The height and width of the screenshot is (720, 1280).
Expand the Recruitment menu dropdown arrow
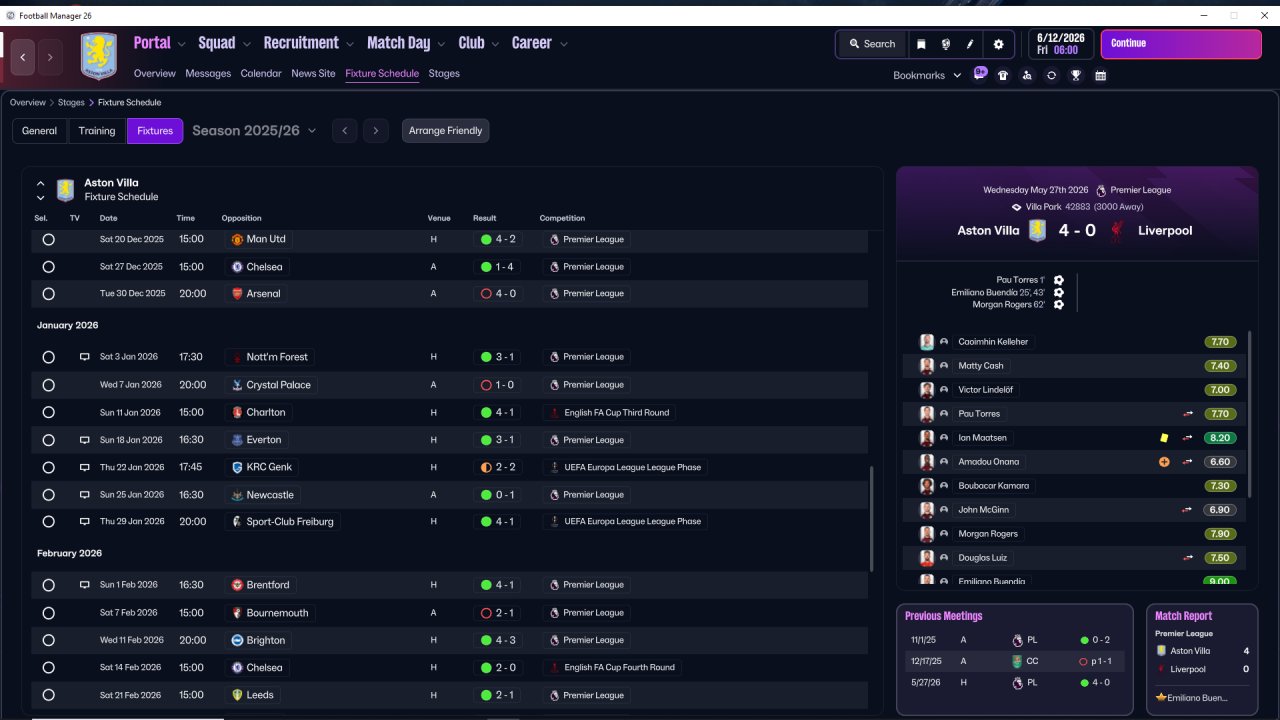point(350,44)
